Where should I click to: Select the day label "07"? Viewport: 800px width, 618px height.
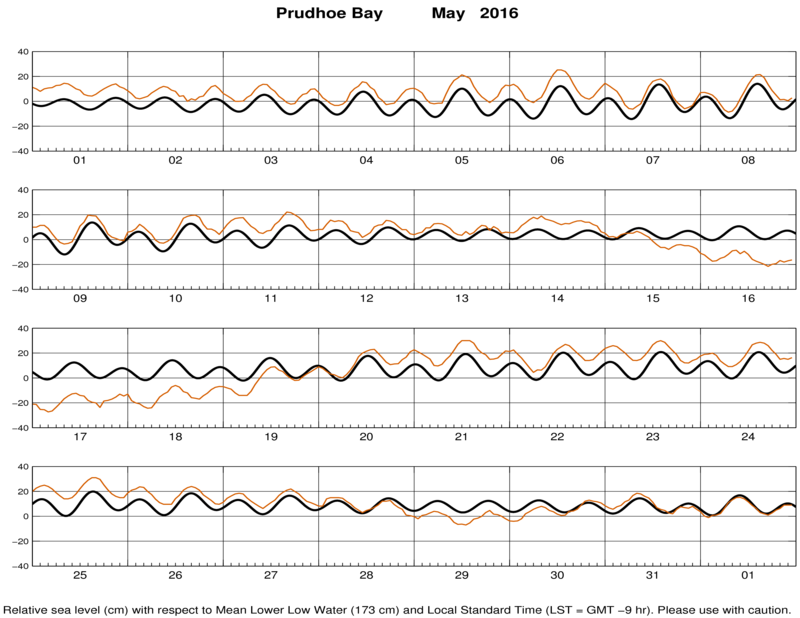click(x=653, y=160)
